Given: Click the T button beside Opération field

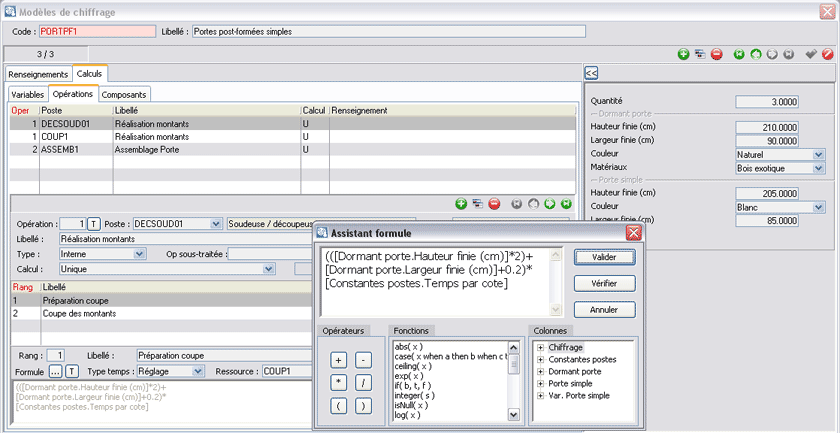Looking at the screenshot, I should 94,223.
